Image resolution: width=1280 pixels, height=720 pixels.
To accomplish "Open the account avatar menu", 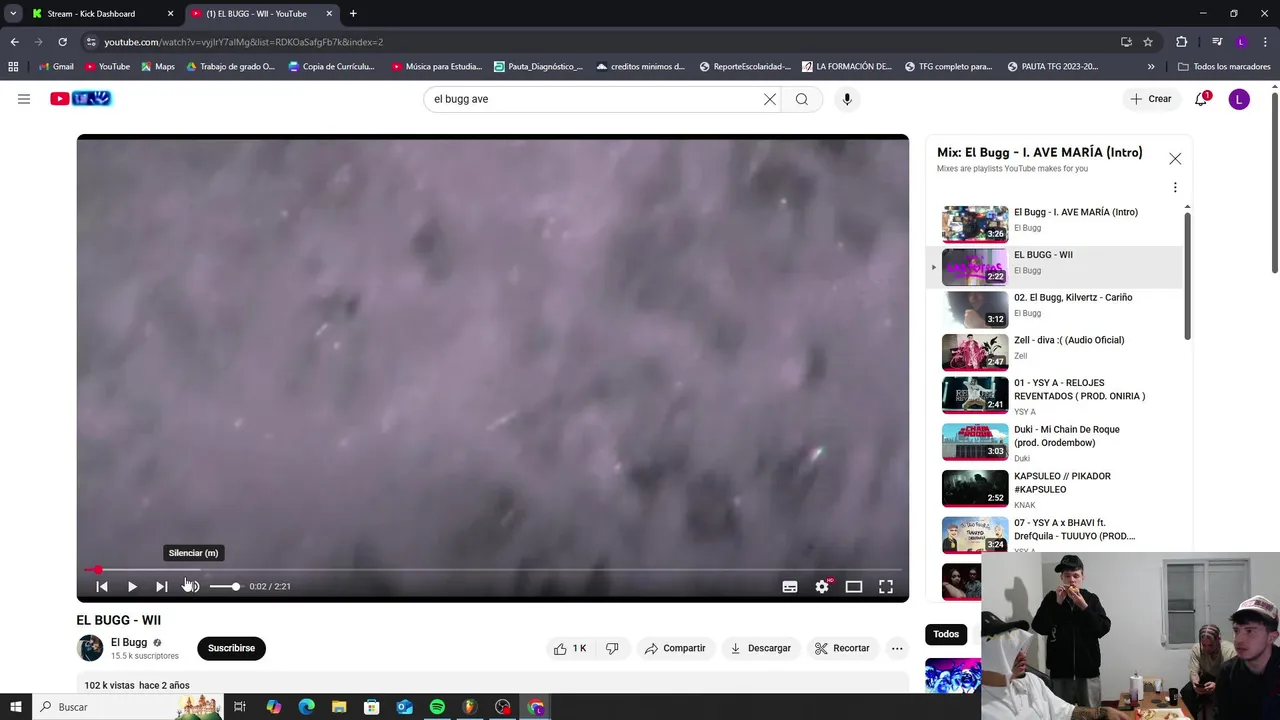I will pyautogui.click(x=1239, y=99).
